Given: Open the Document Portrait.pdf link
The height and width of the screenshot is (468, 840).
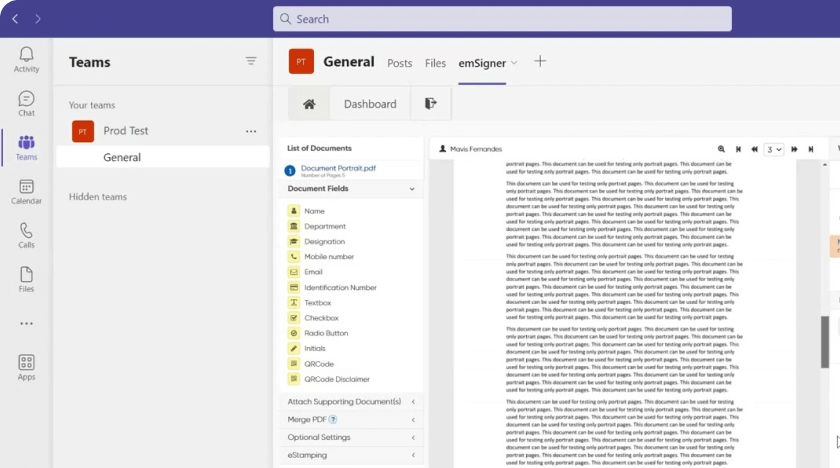Looking at the screenshot, I should (x=338, y=168).
